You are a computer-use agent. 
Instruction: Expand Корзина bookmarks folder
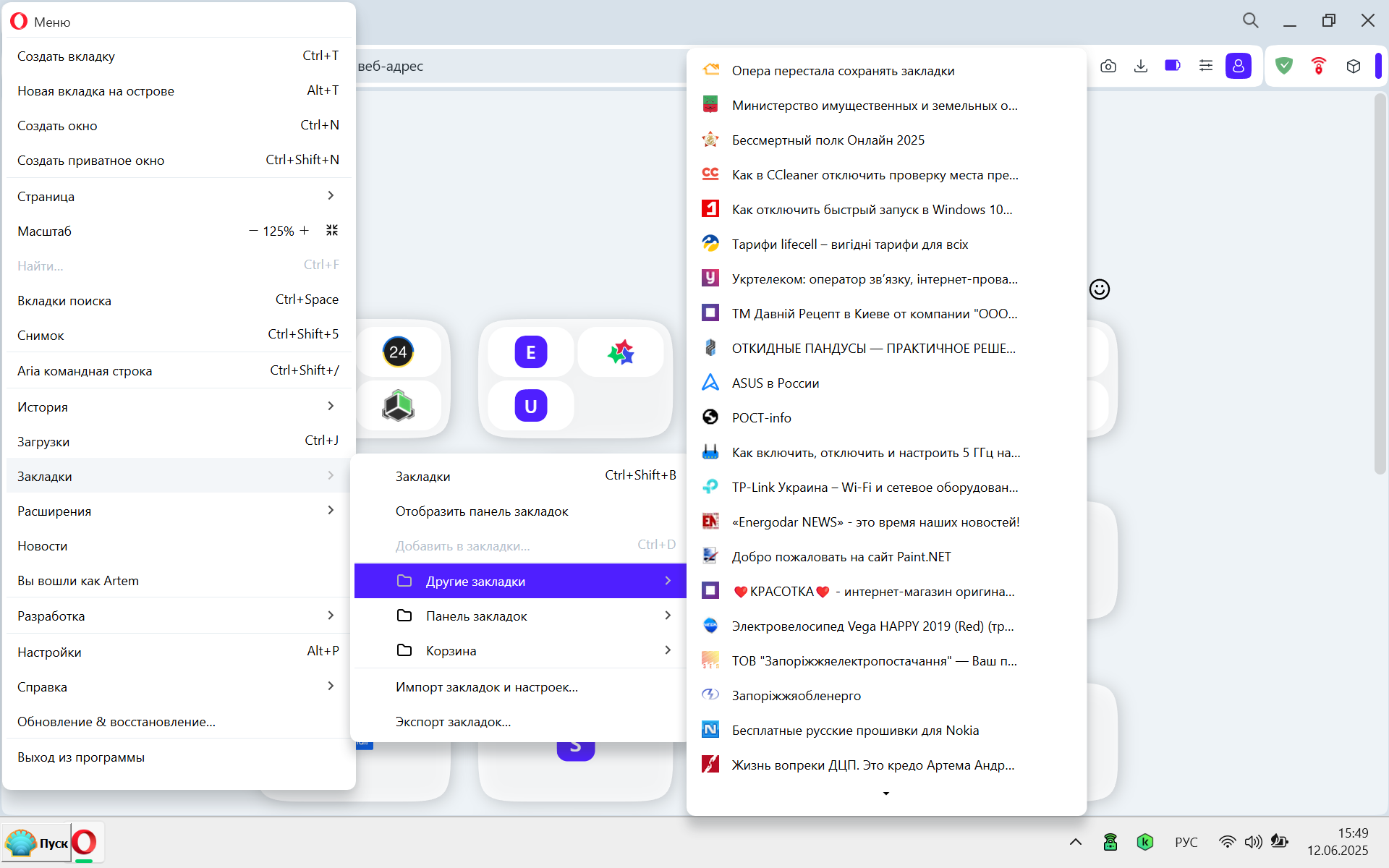(x=520, y=650)
